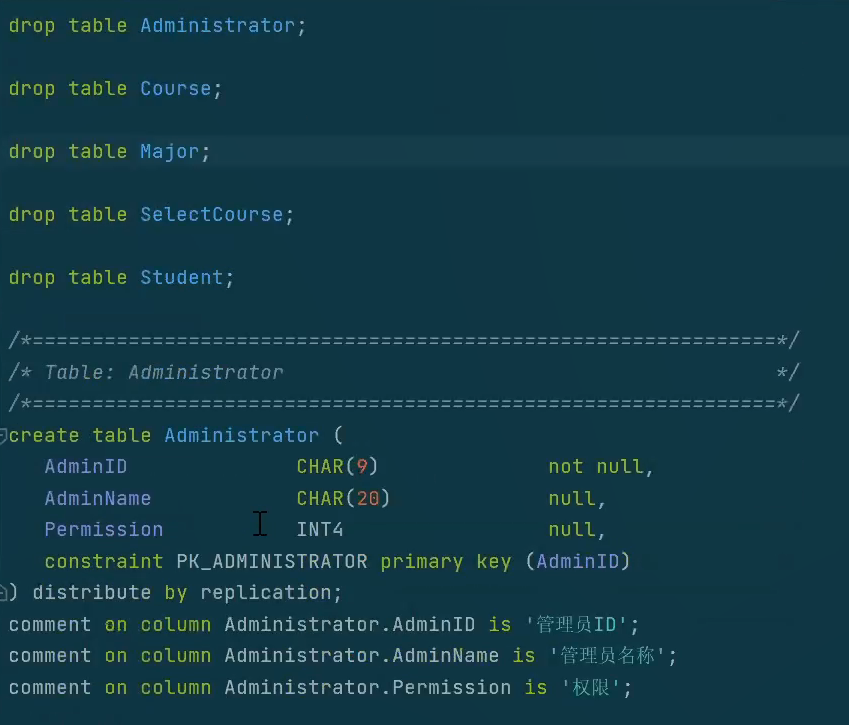Collapse the create table Administrator fold marker

[x=4, y=436]
